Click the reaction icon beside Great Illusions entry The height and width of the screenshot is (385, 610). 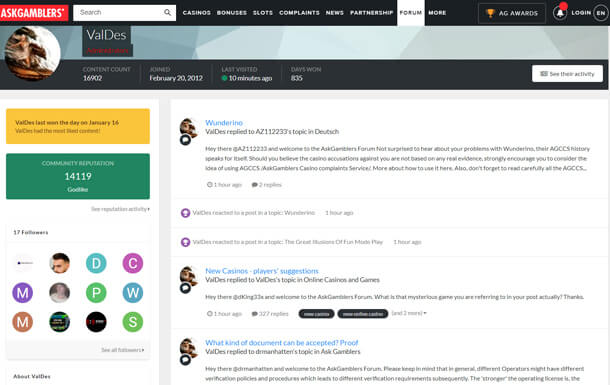[186, 242]
